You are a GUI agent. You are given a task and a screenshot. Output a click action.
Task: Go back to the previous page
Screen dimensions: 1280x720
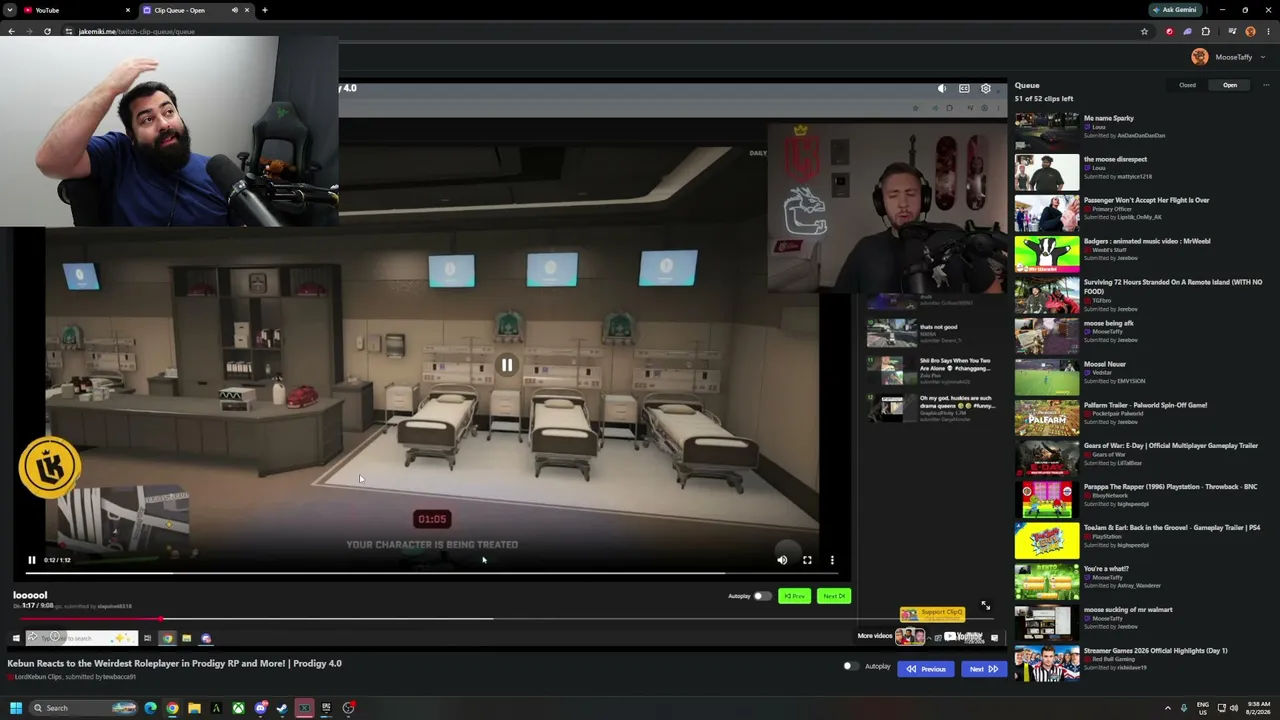(11, 31)
